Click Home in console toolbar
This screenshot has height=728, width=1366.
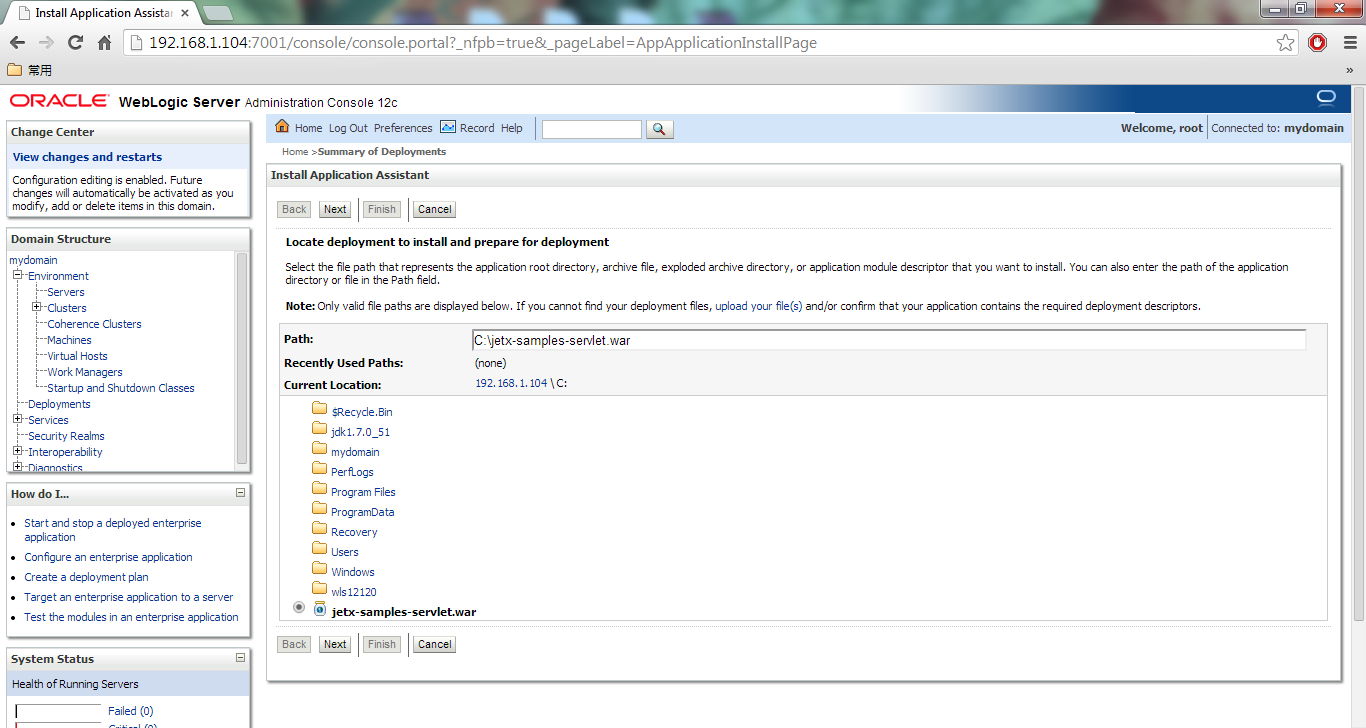[308, 128]
